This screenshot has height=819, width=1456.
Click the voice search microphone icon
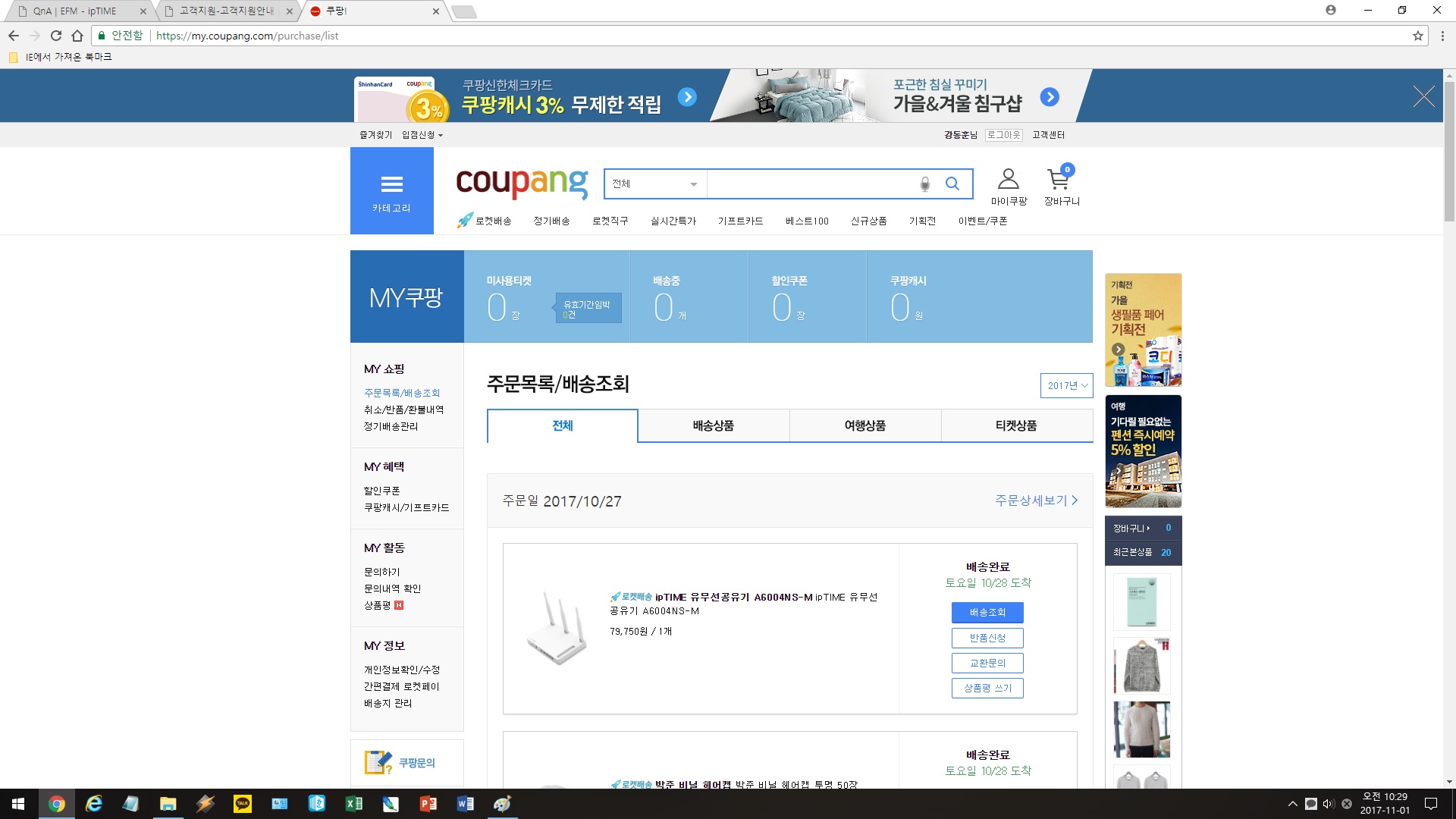coord(924,184)
